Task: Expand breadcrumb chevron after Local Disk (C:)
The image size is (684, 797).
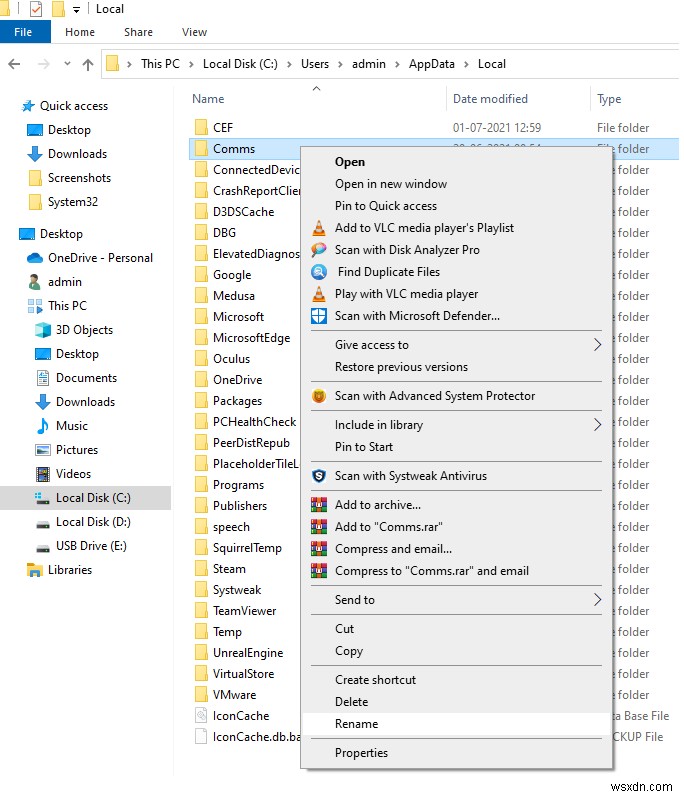Action: click(x=289, y=64)
